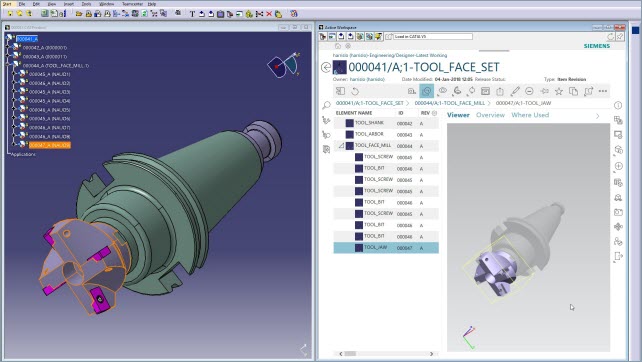
Task: Open the three-dots more commands menu
Action: pos(603,91)
